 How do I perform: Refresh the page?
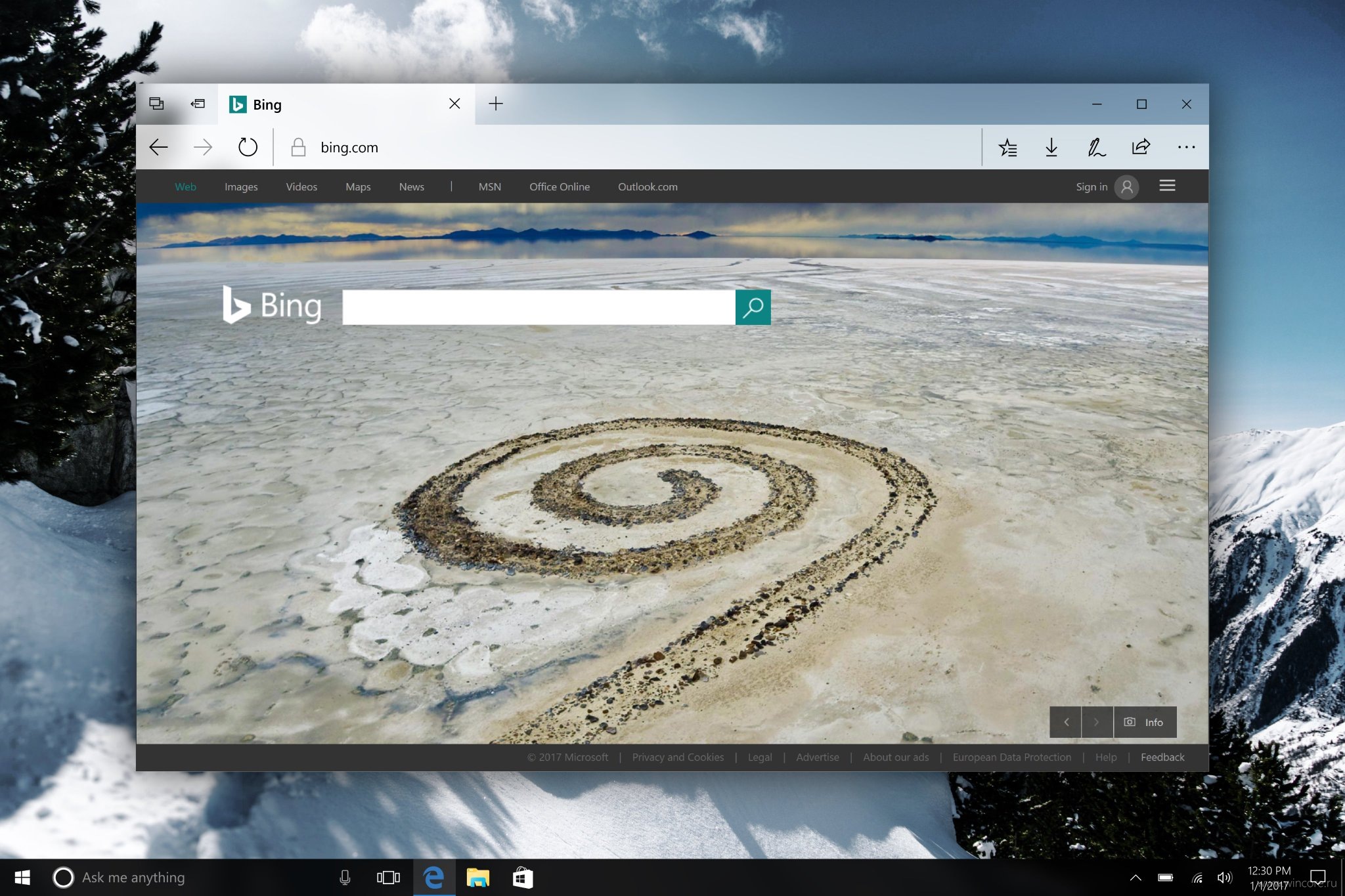point(248,147)
